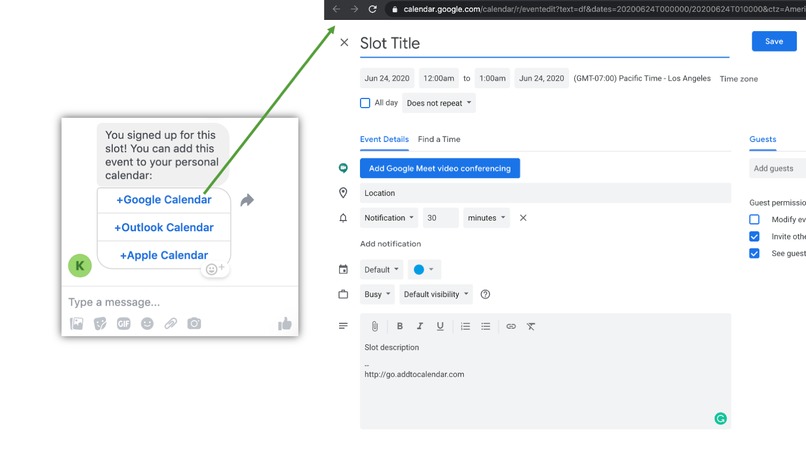Click the Grammarly icon in description
The height and width of the screenshot is (454, 806).
[720, 419]
